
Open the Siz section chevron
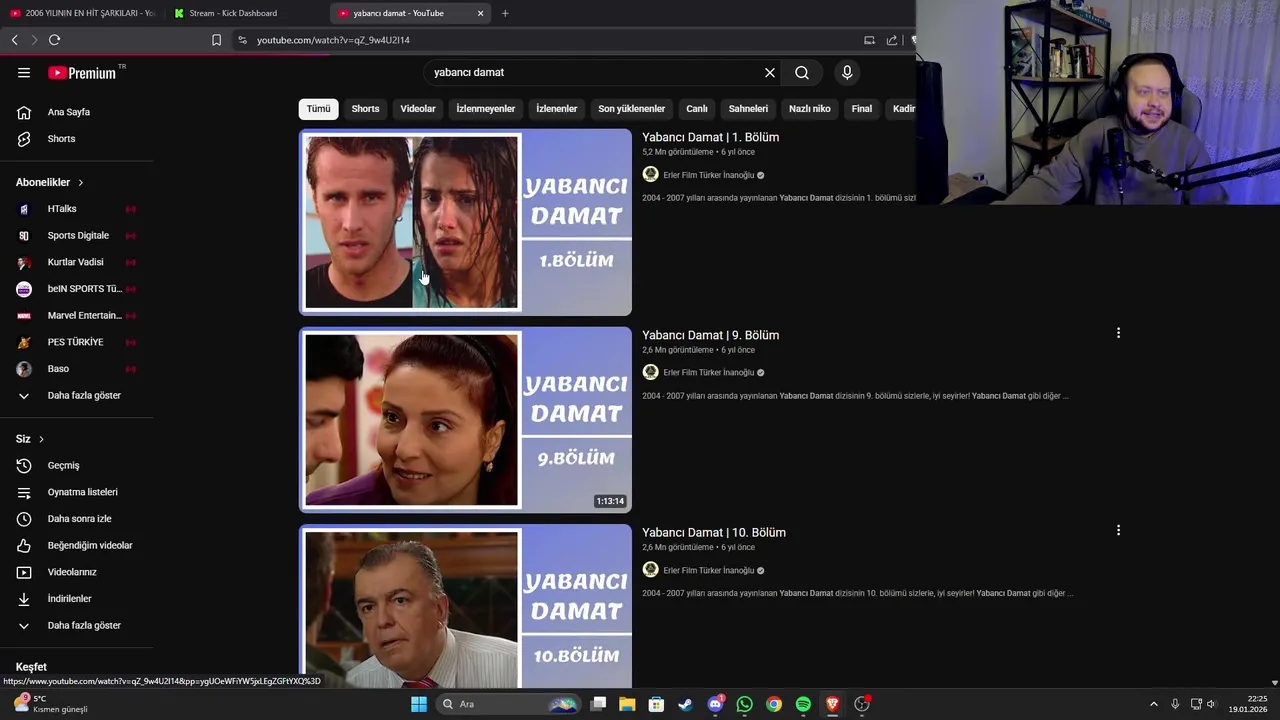[41, 439]
